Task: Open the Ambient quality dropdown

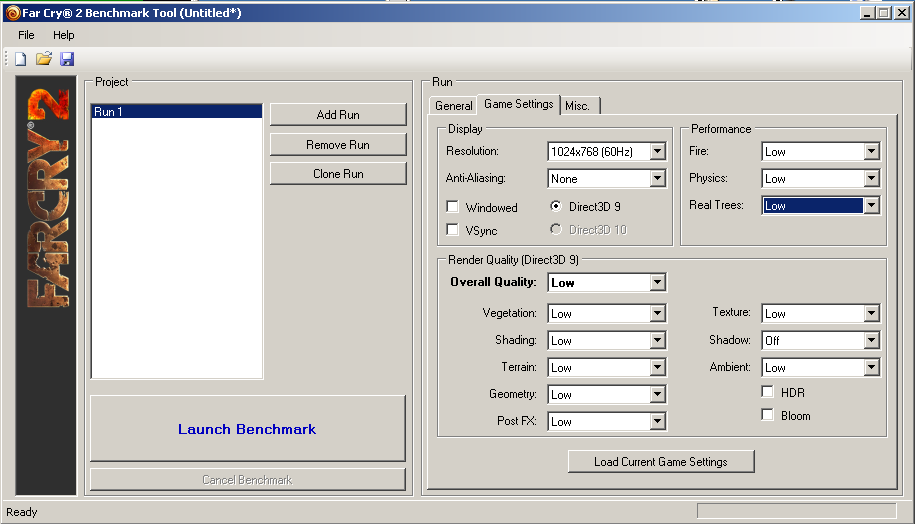Action: (x=821, y=367)
